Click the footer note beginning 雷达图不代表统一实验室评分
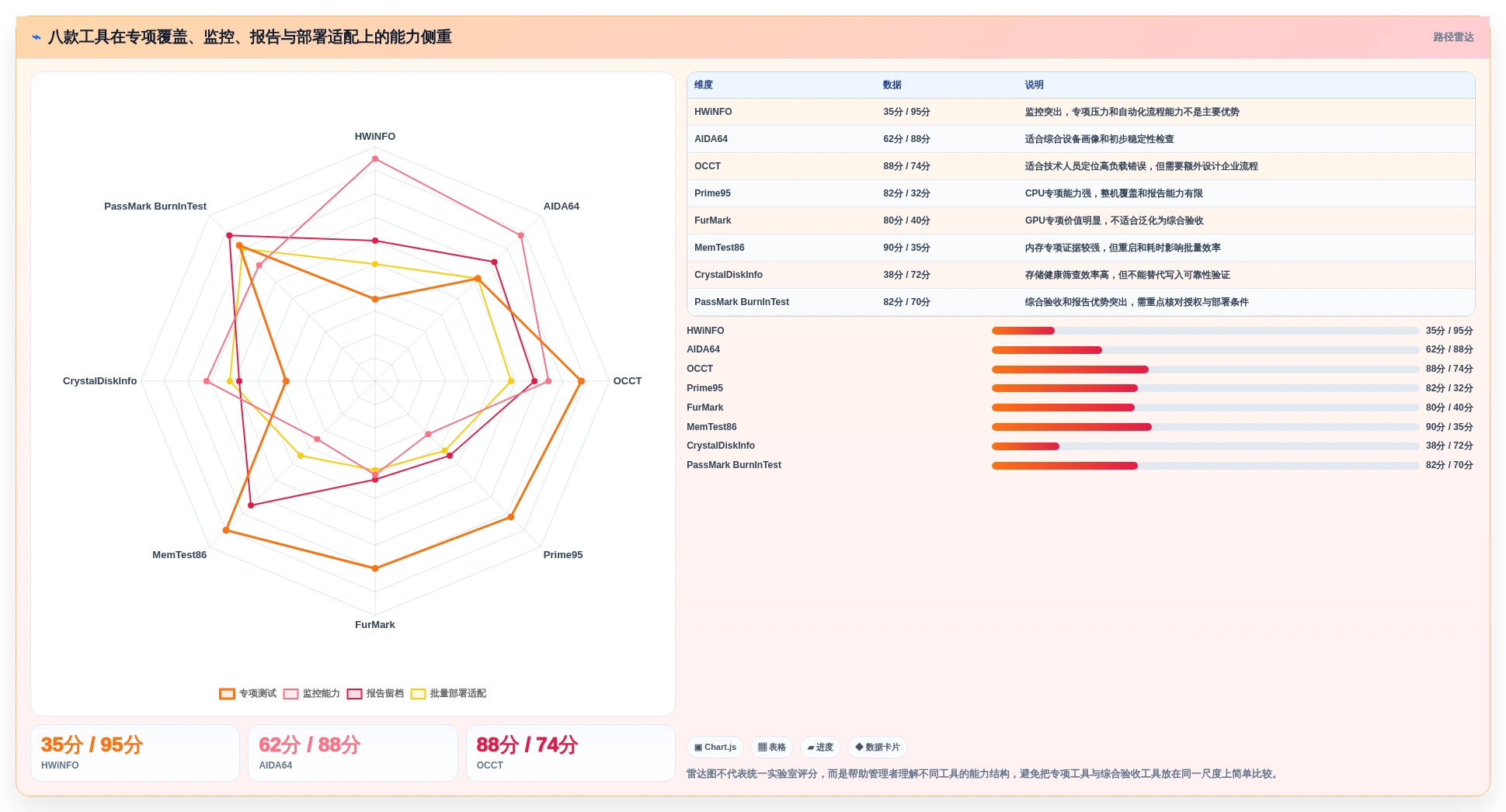This screenshot has width=1506, height=812. pyautogui.click(x=984, y=774)
